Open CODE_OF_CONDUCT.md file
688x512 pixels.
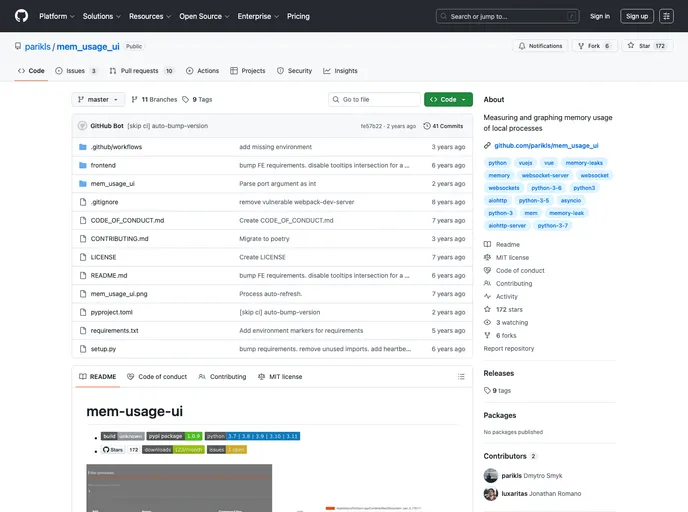coord(127,221)
